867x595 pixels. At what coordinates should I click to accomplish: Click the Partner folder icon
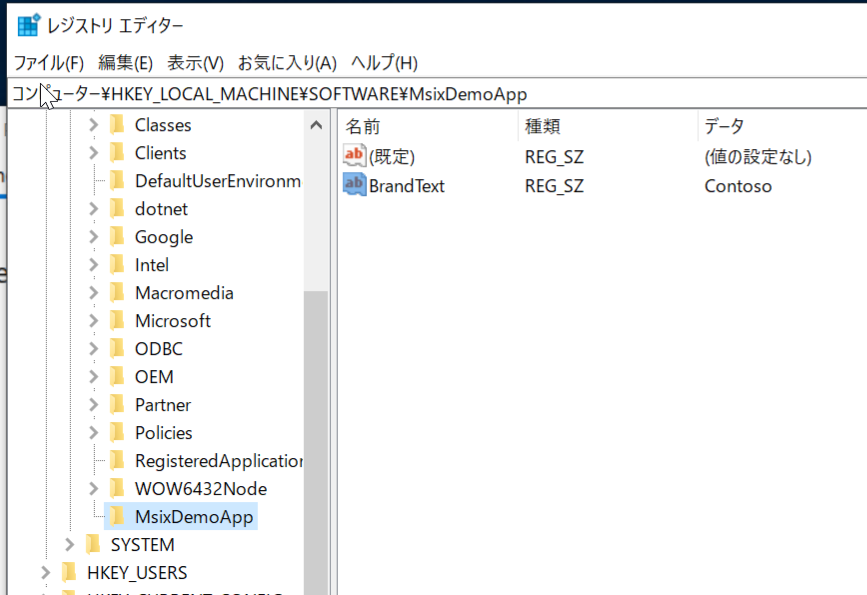point(117,404)
